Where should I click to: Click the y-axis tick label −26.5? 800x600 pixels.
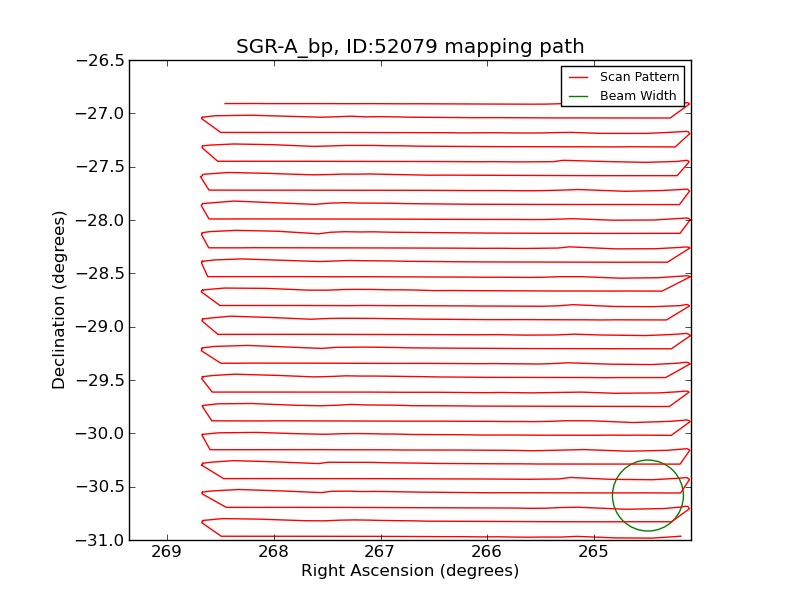click(x=99, y=61)
